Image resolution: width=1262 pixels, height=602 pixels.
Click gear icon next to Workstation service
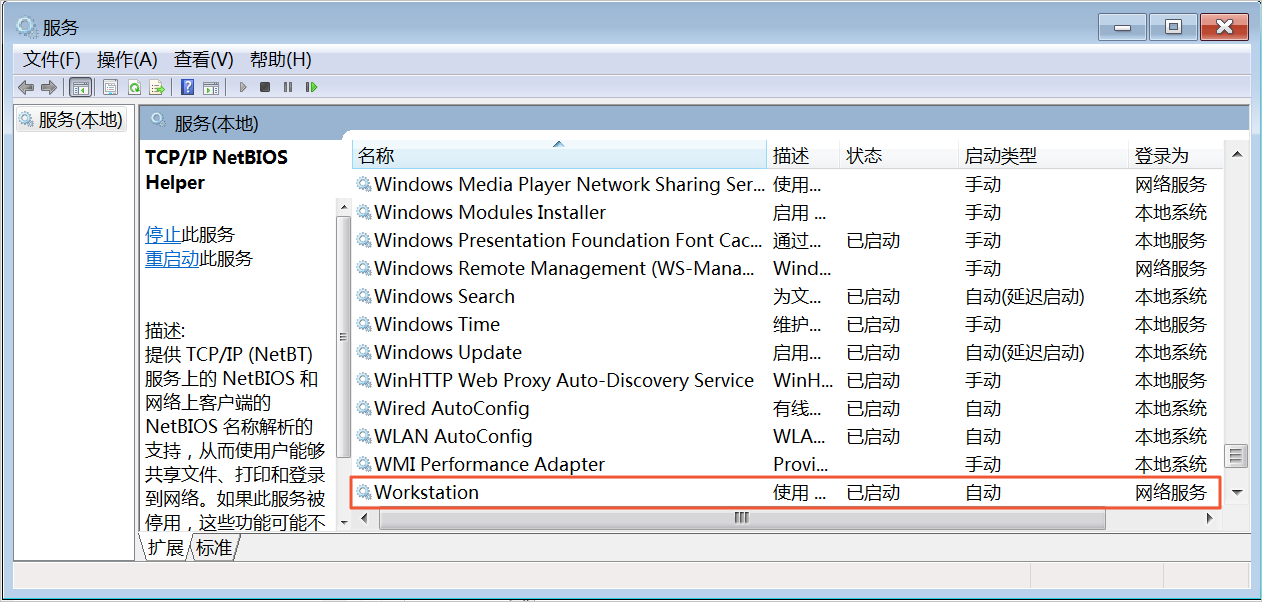click(x=364, y=492)
